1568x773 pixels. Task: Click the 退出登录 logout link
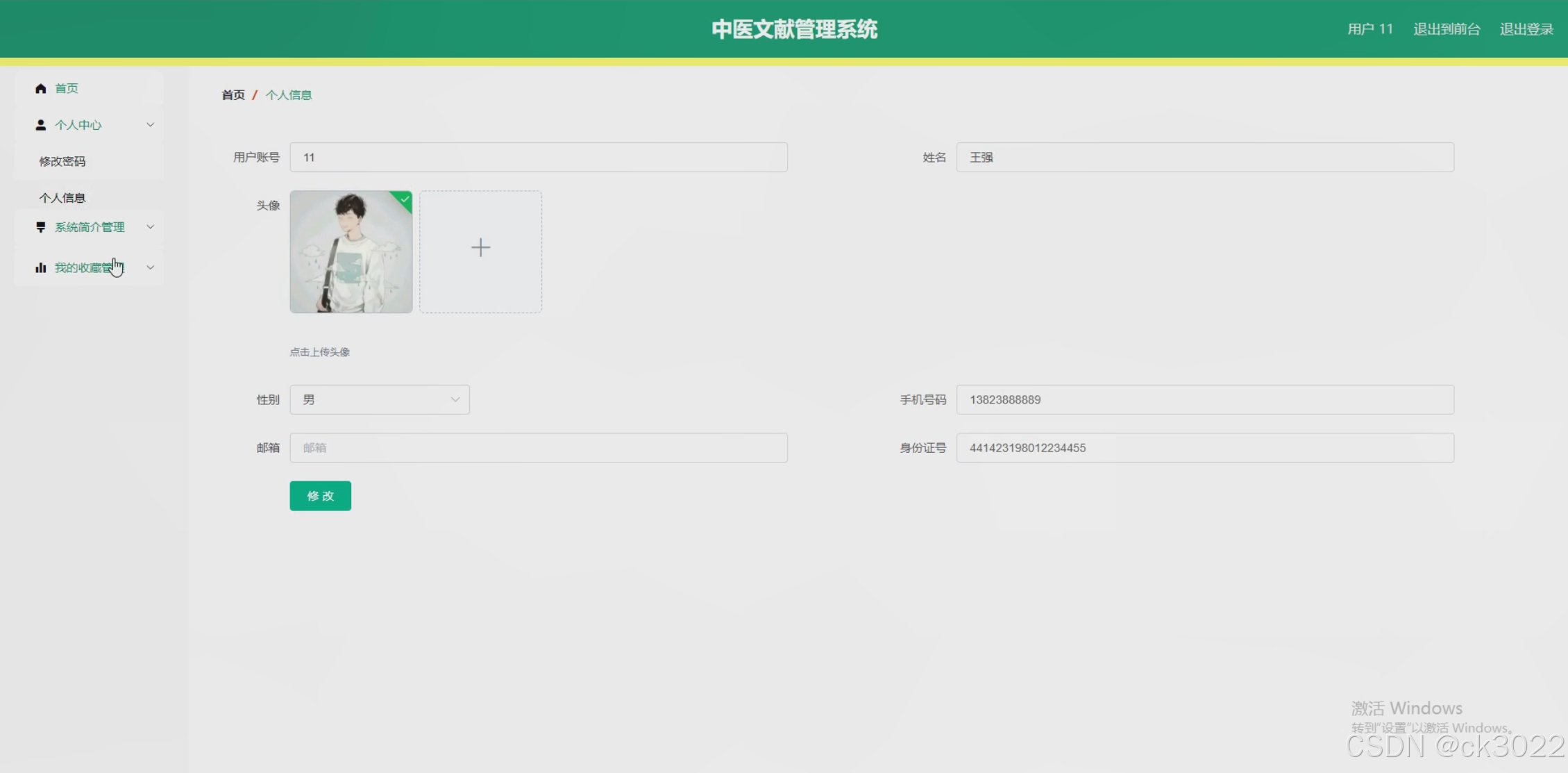[x=1526, y=29]
